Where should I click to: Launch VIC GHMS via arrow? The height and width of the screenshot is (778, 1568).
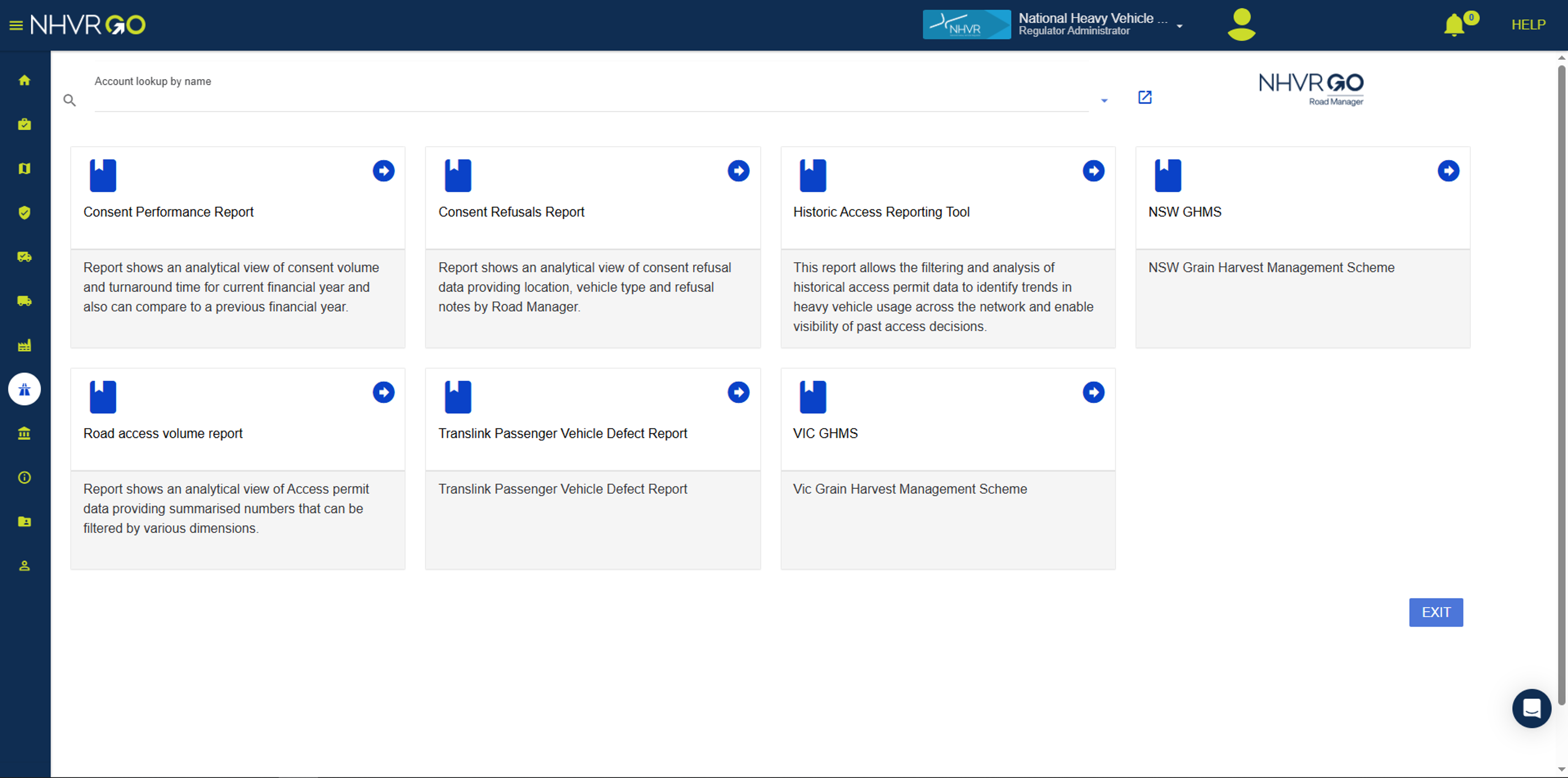(1093, 393)
